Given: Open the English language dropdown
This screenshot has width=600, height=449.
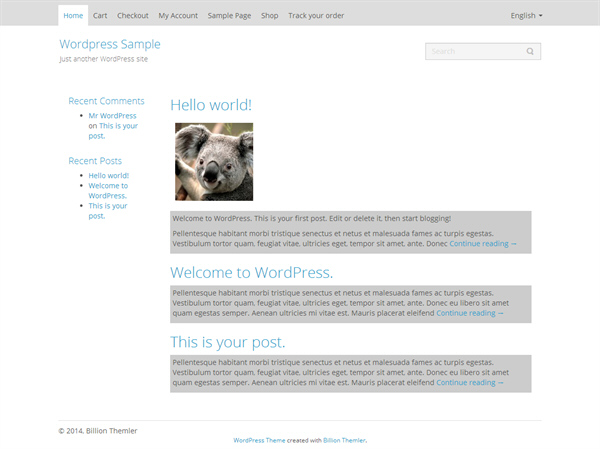Looking at the screenshot, I should tap(526, 16).
